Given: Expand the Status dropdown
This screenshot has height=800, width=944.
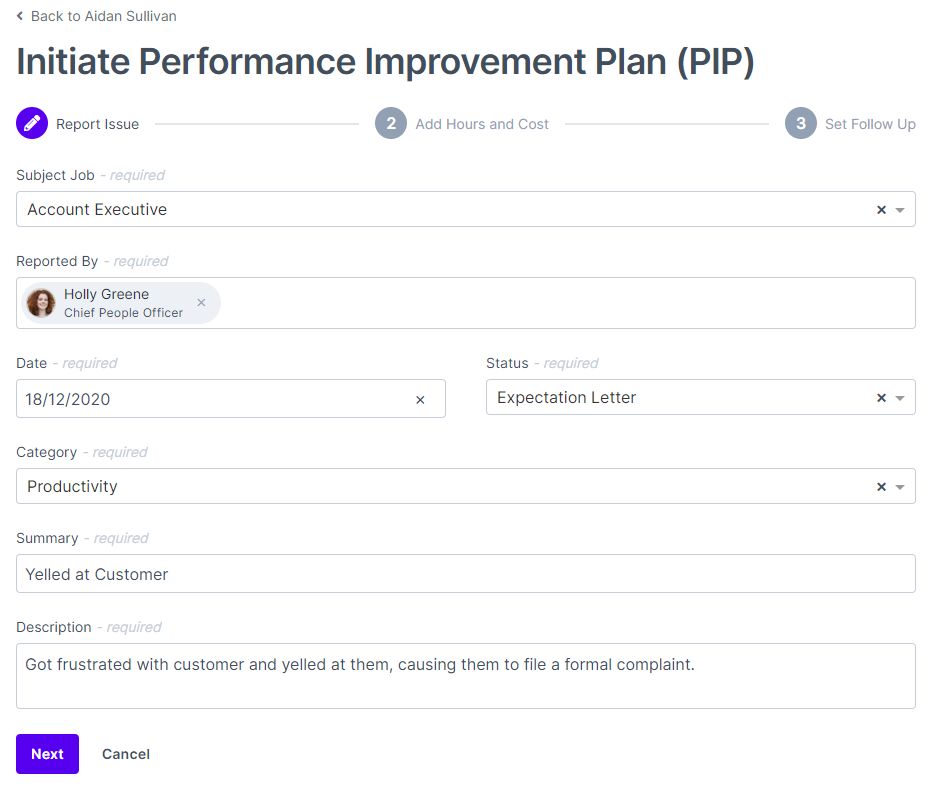Looking at the screenshot, I should (x=901, y=397).
